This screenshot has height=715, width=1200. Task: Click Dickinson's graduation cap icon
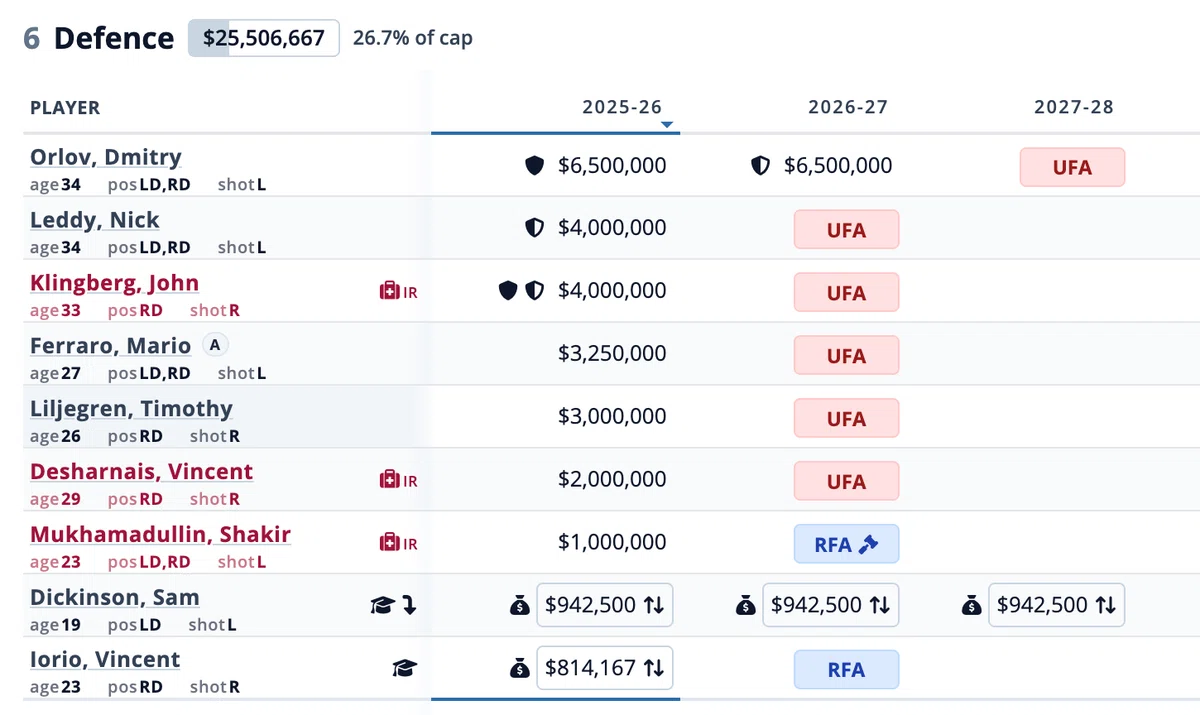[x=383, y=605]
